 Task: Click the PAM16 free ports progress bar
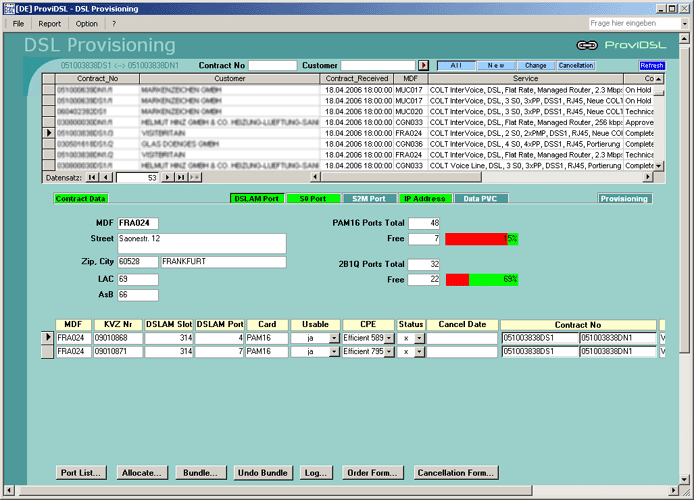[481, 239]
